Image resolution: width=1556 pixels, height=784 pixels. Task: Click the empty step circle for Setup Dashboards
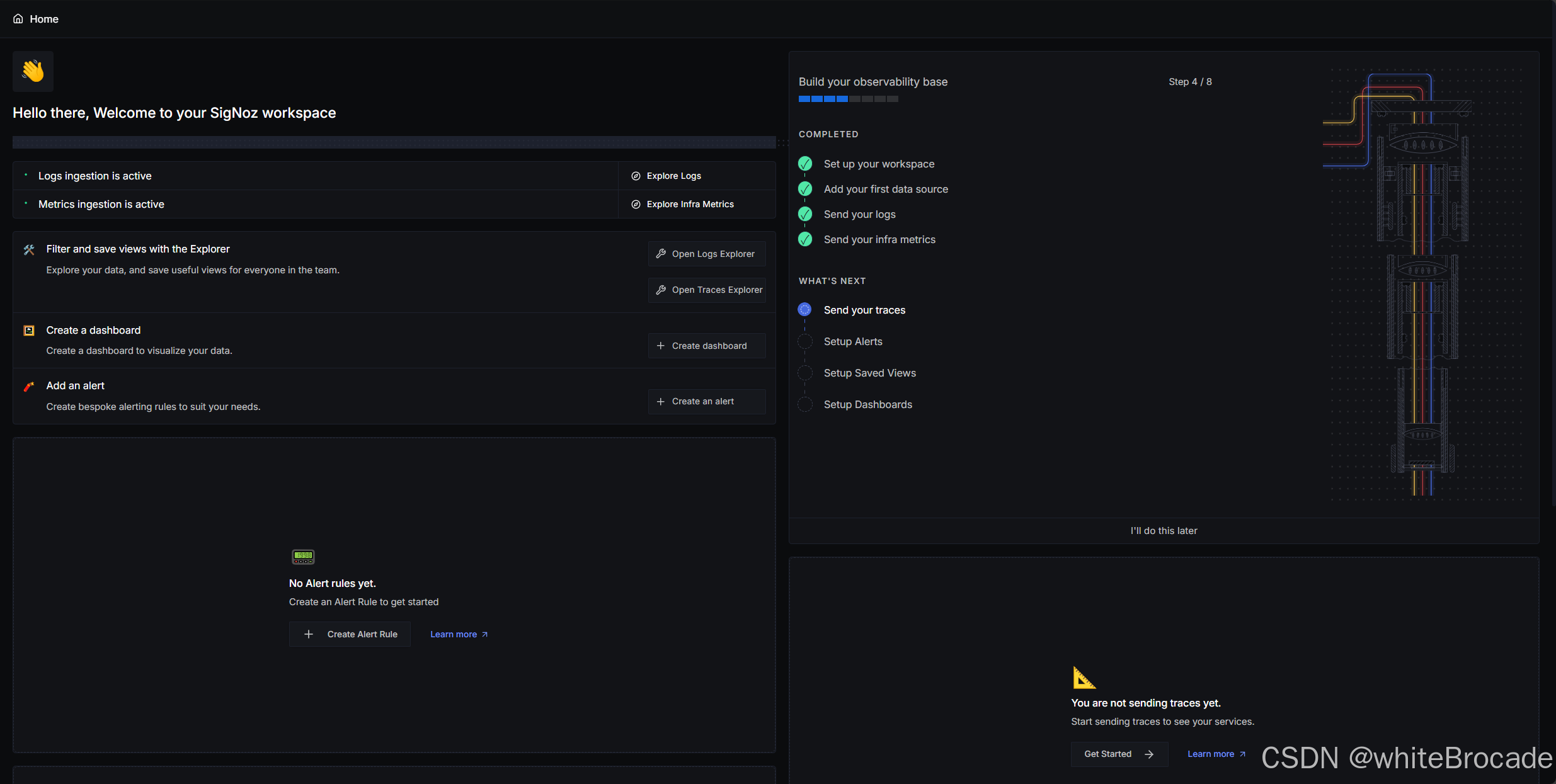click(804, 404)
